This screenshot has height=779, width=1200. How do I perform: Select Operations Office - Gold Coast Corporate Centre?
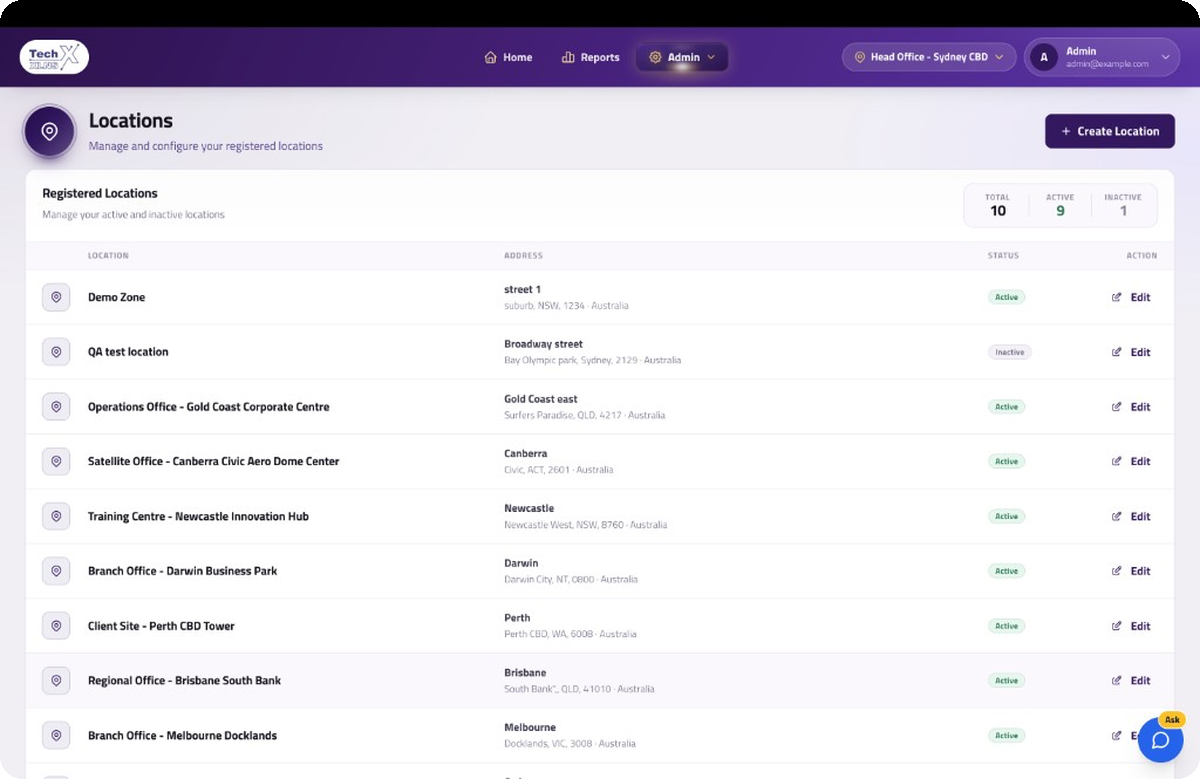tap(209, 407)
